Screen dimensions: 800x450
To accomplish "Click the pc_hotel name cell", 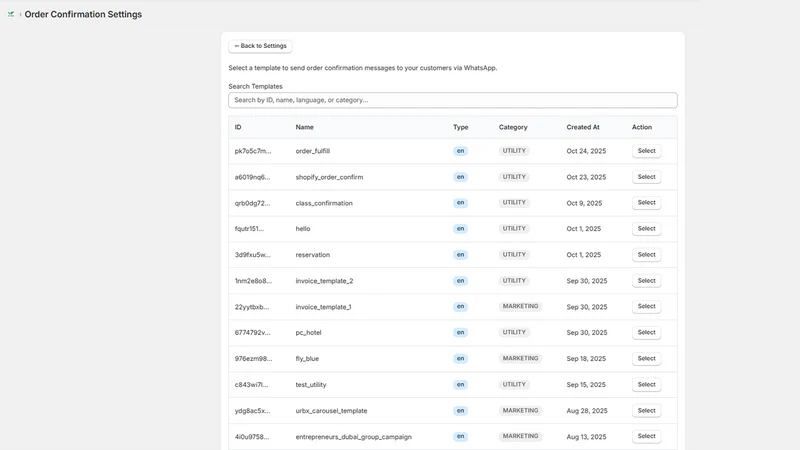I will click(x=308, y=333).
